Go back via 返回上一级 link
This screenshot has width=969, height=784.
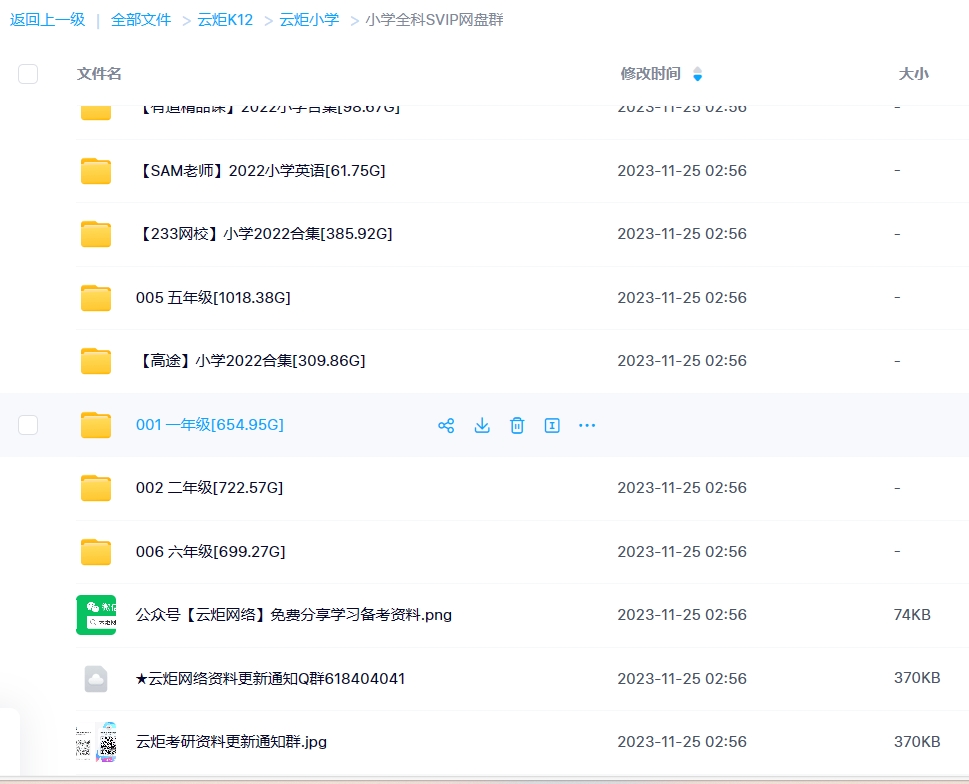point(48,20)
